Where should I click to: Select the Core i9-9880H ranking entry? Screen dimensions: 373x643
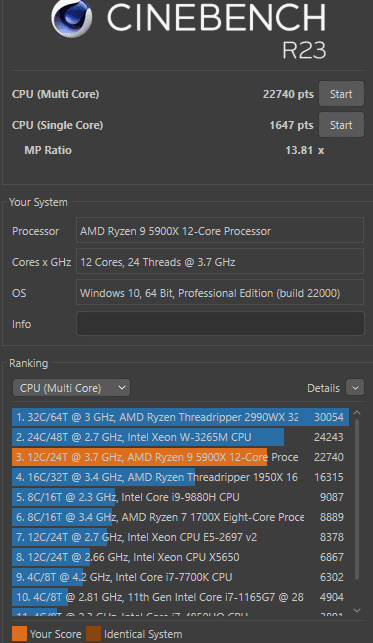click(180, 497)
